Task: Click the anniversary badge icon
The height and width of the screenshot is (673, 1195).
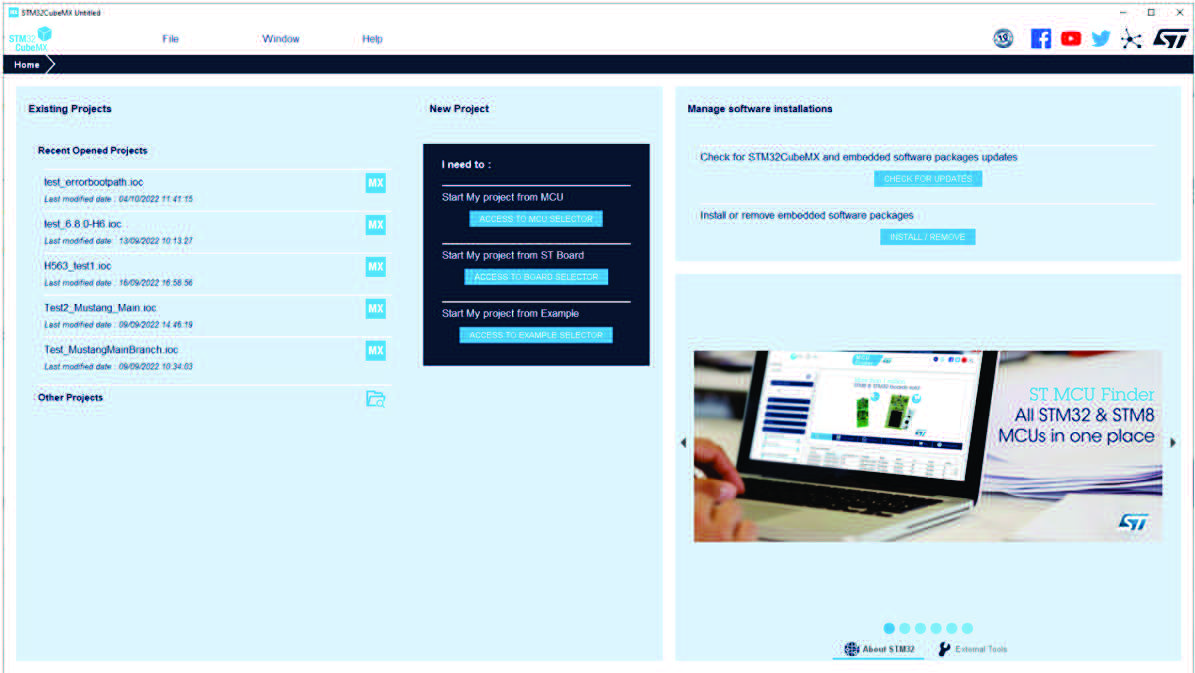Action: 1003,38
